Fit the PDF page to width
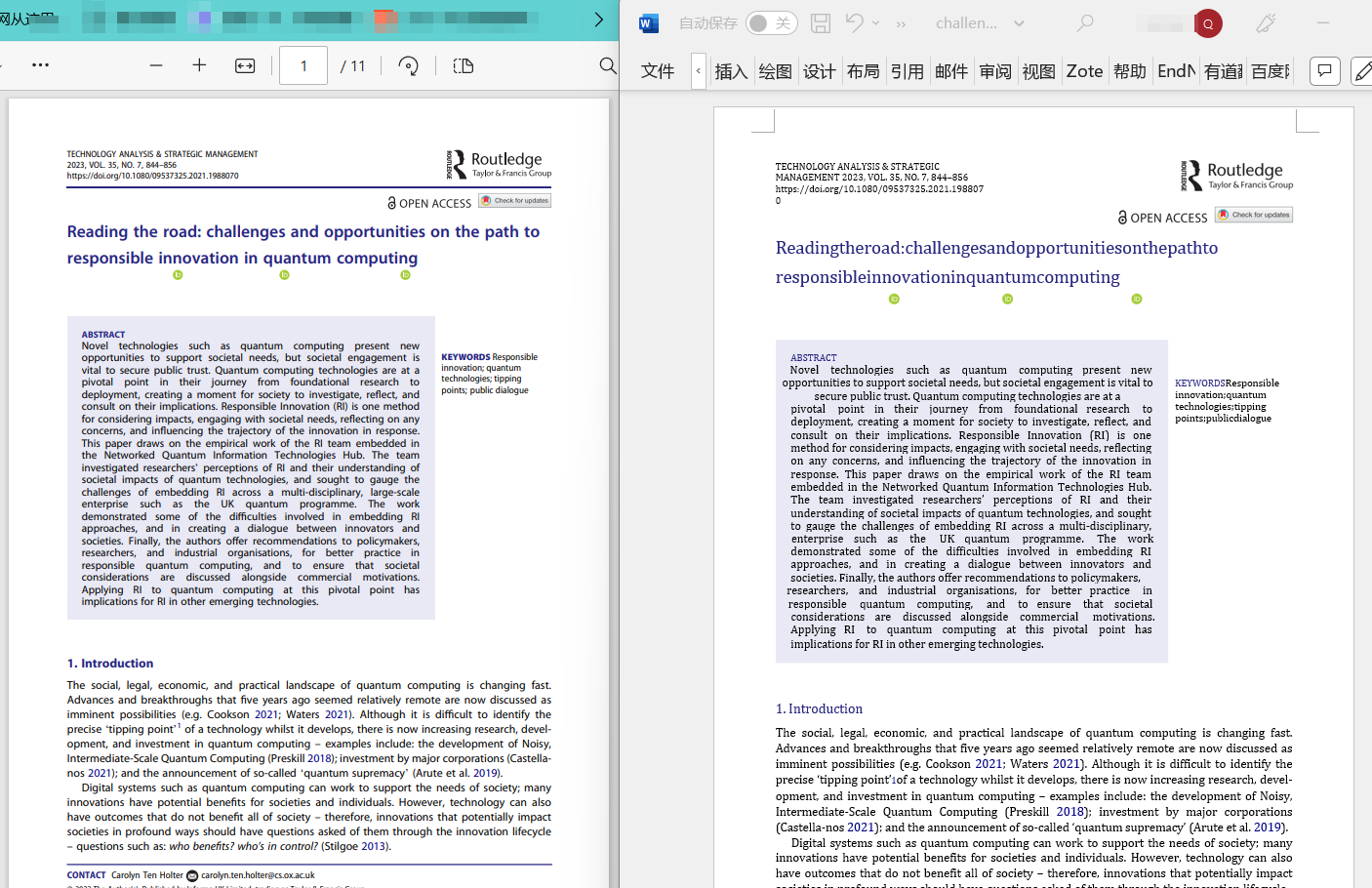Viewport: 1372px width, 888px height. (245, 65)
